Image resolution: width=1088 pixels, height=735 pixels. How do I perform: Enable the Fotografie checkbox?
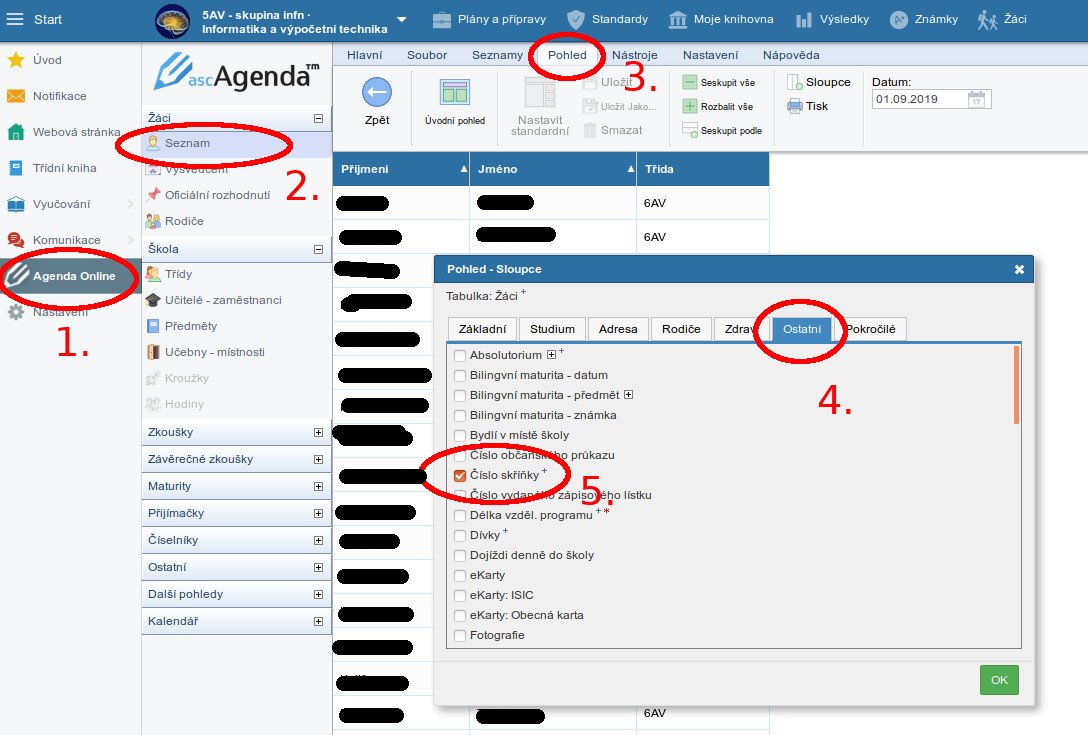click(460, 635)
